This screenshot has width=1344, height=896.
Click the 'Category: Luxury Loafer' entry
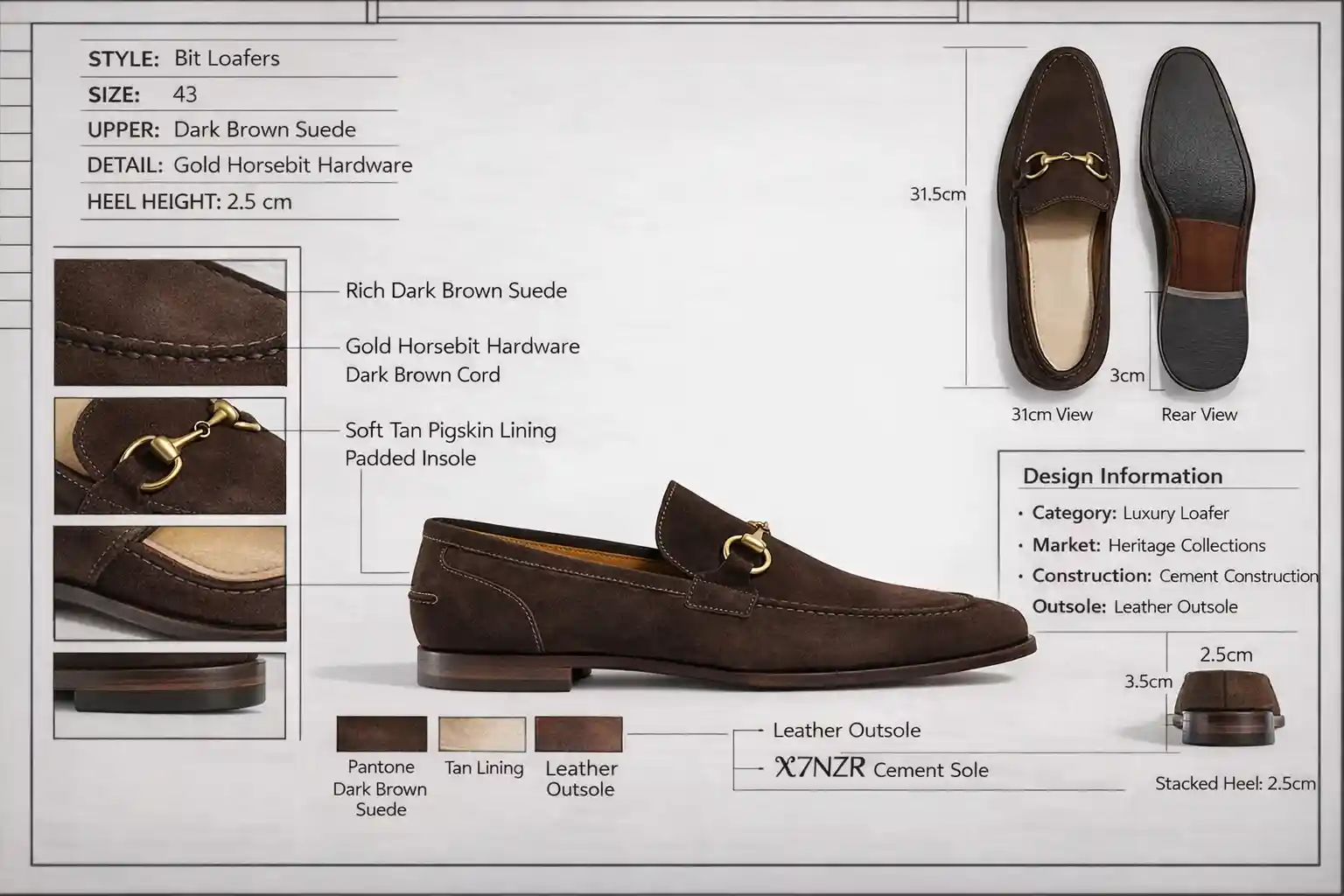1130,514
